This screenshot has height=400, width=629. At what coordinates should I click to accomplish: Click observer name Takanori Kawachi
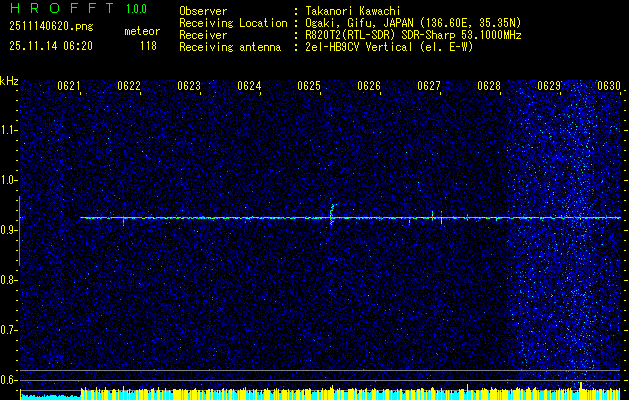coord(353,11)
